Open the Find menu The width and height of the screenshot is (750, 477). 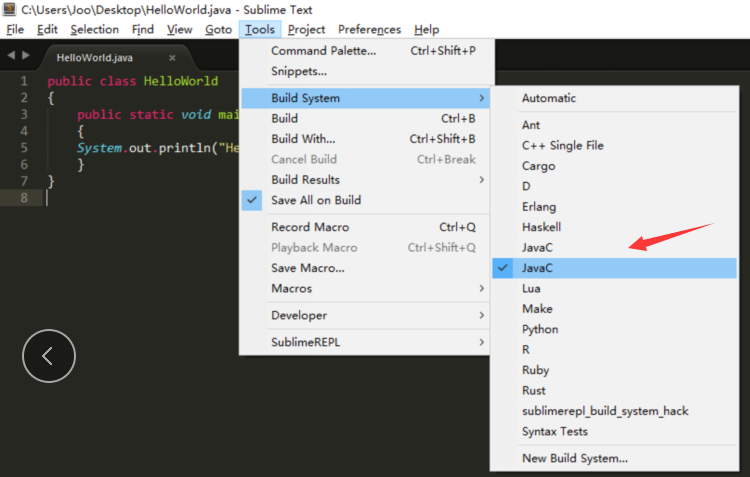click(143, 30)
